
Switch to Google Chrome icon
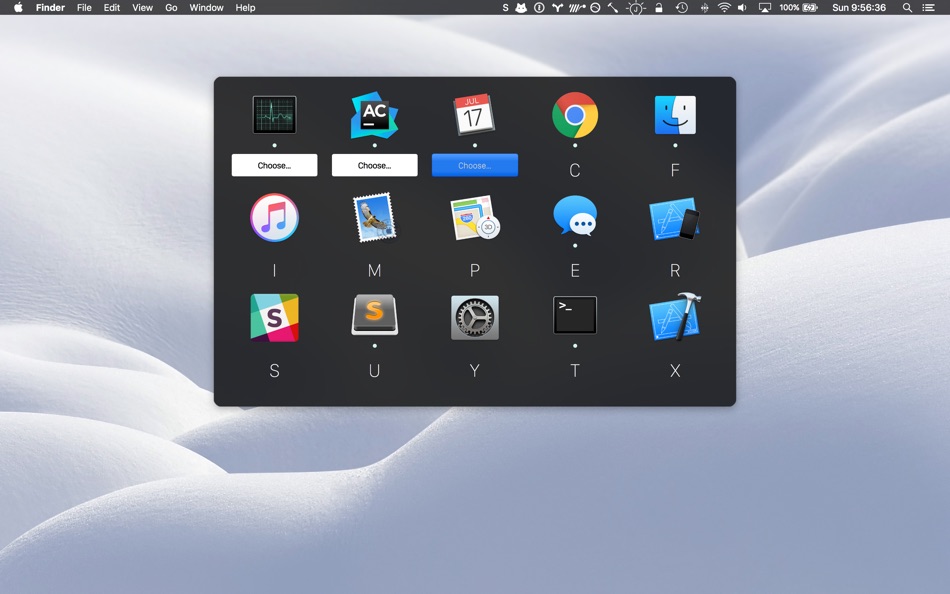(x=575, y=115)
